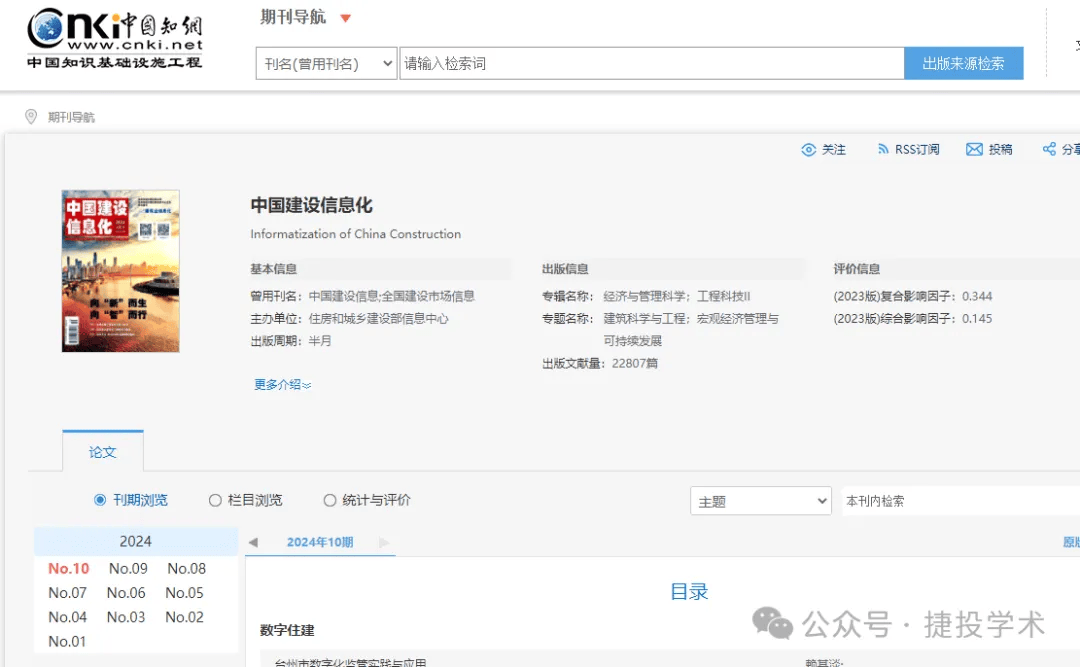Screen dimensions: 1080x667
Task: Click the 出版来源检索 search button
Action: point(963,63)
